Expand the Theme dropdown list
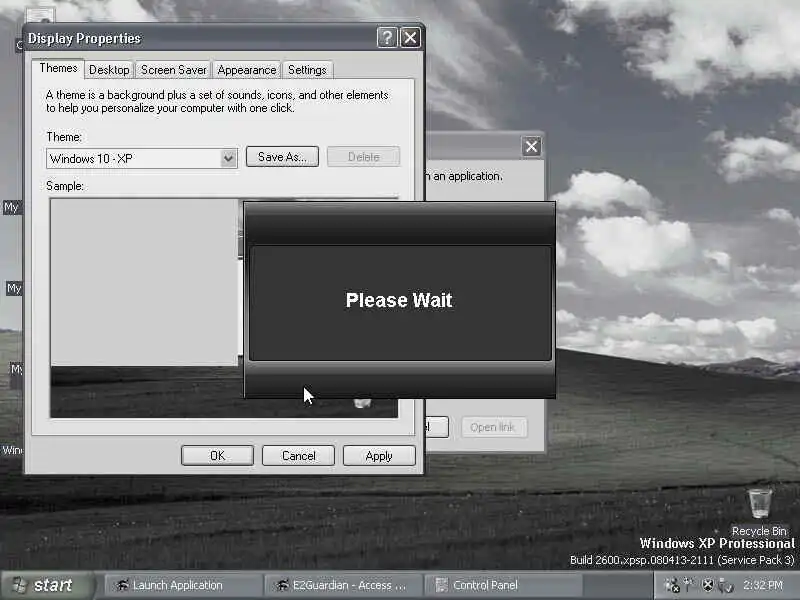This screenshot has height=600, width=800. tap(229, 159)
